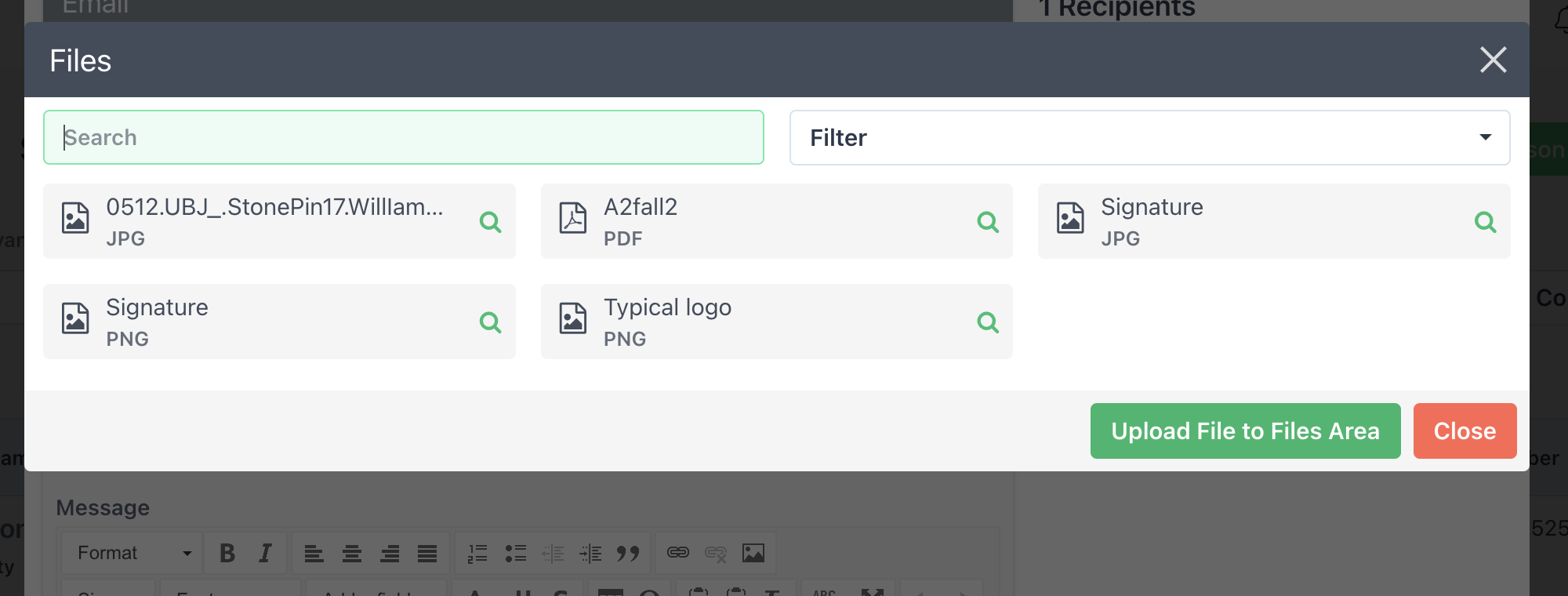This screenshot has height=596, width=1568.
Task: Click the unlink icon in the editor
Action: pyautogui.click(x=715, y=552)
